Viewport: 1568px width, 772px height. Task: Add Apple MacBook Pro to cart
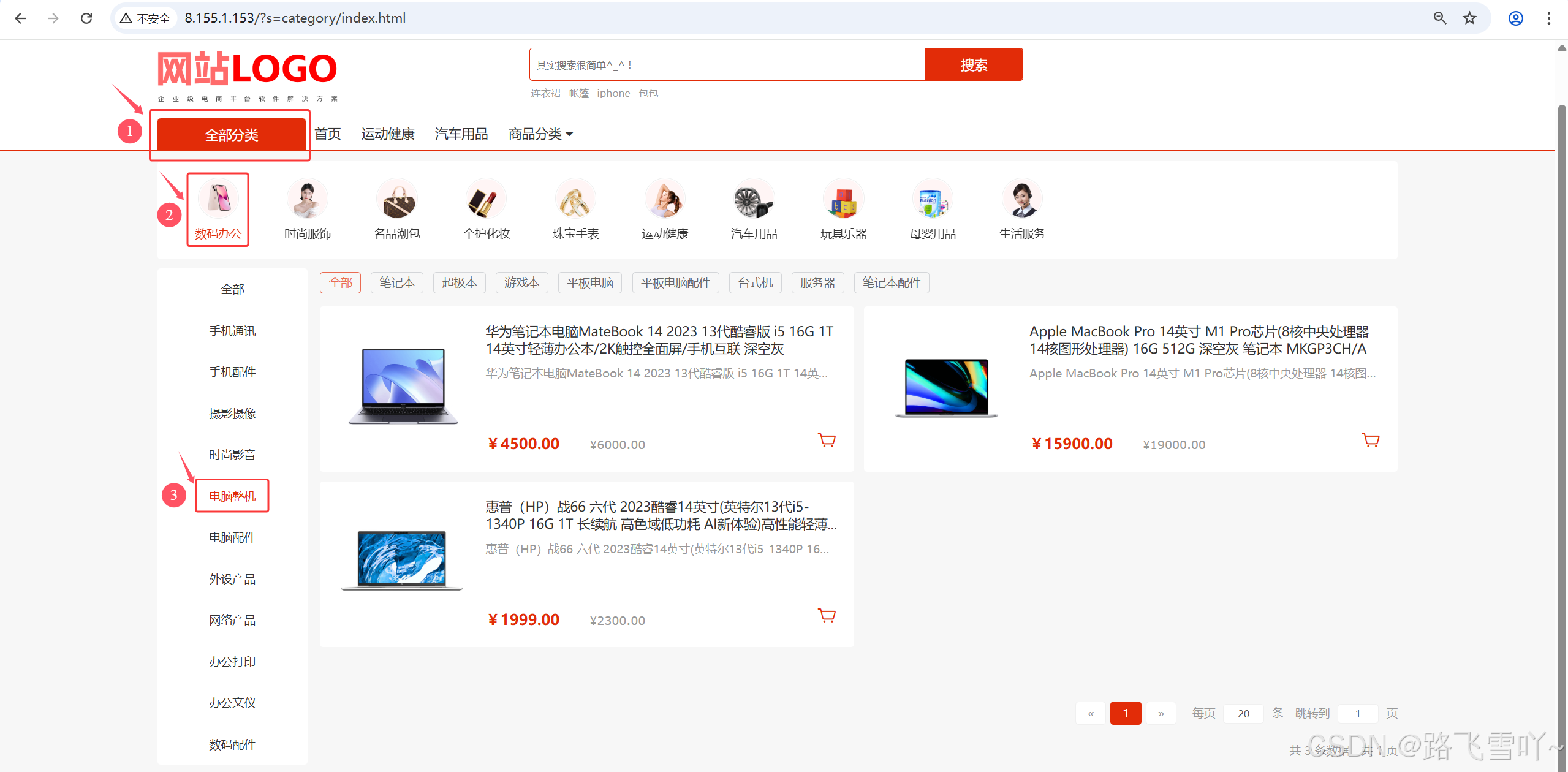1370,440
